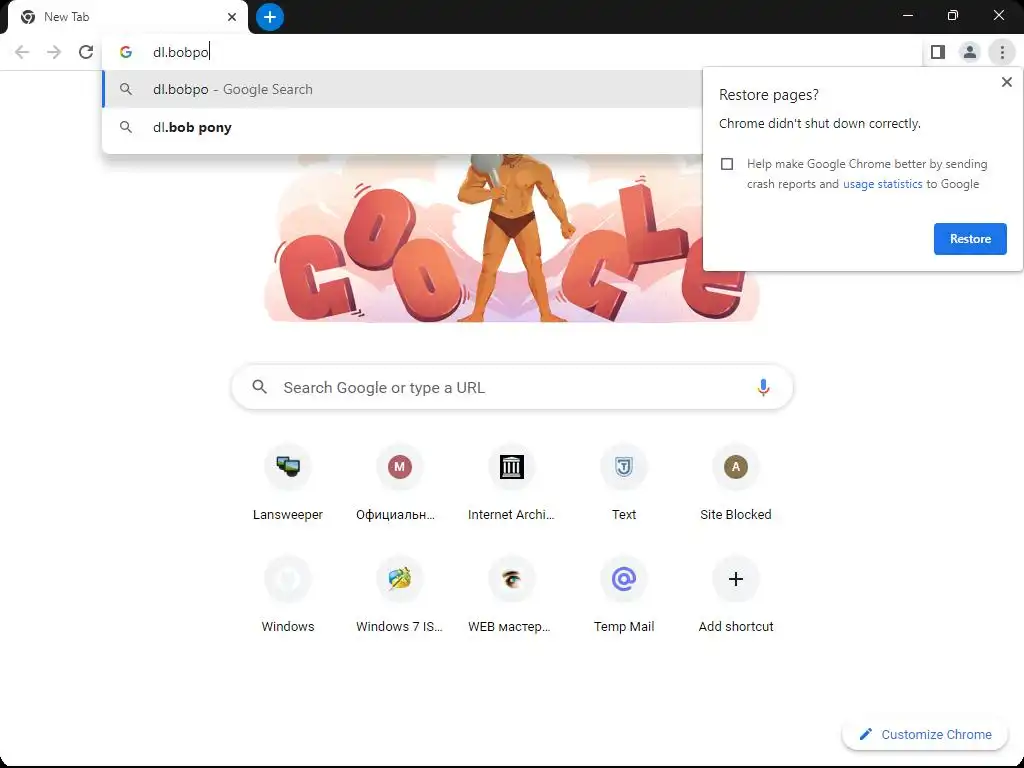Screen dimensions: 1024x768
Task: Open the Site Blocked shortcut
Action: [735, 484]
